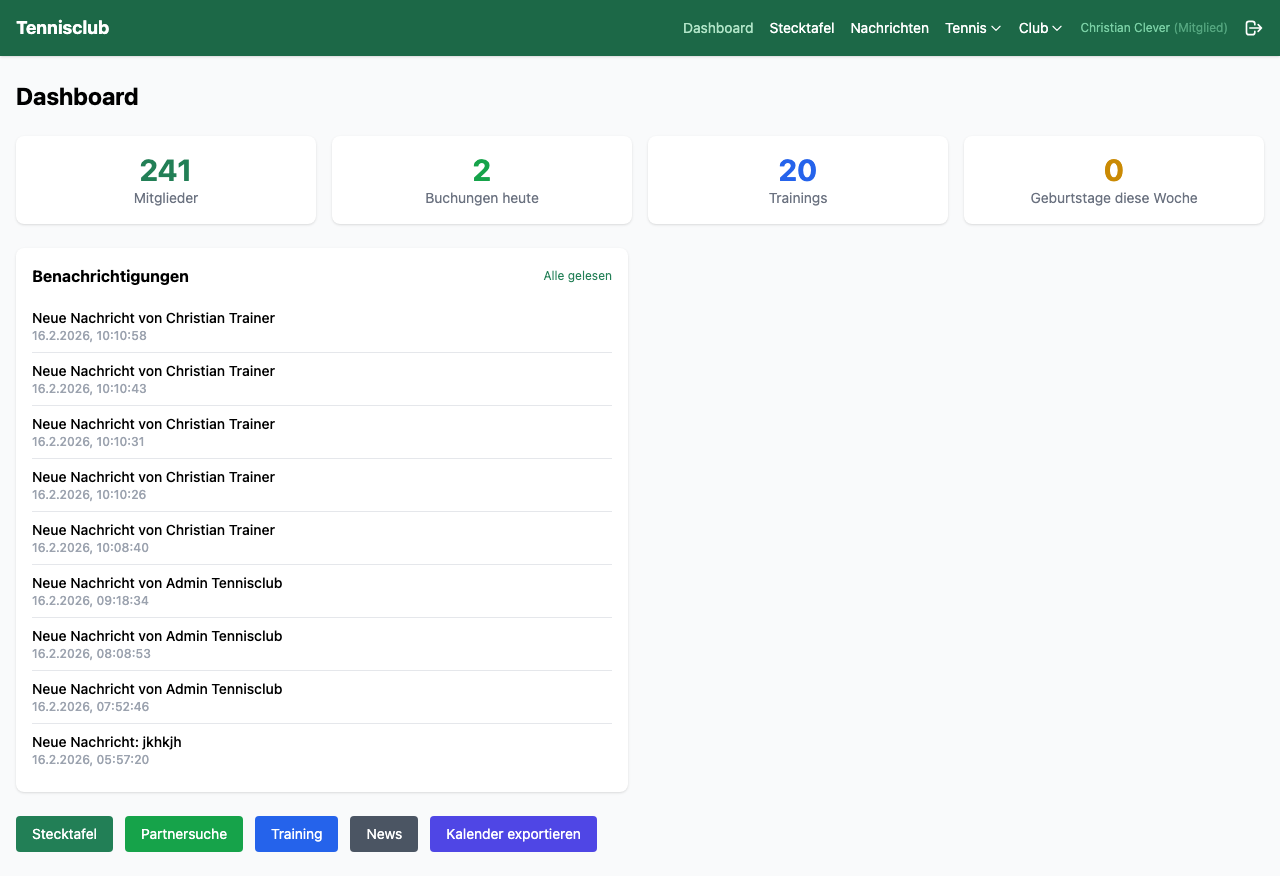Click the logout icon in the navbar
The height and width of the screenshot is (876, 1280).
1253,28
